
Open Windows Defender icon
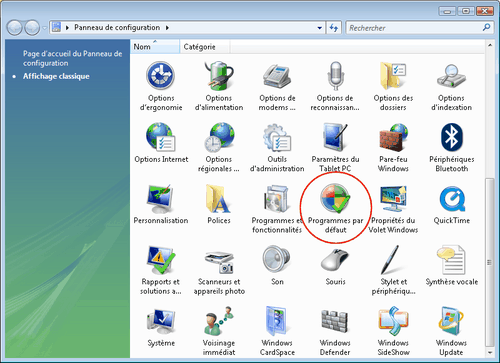[335, 322]
